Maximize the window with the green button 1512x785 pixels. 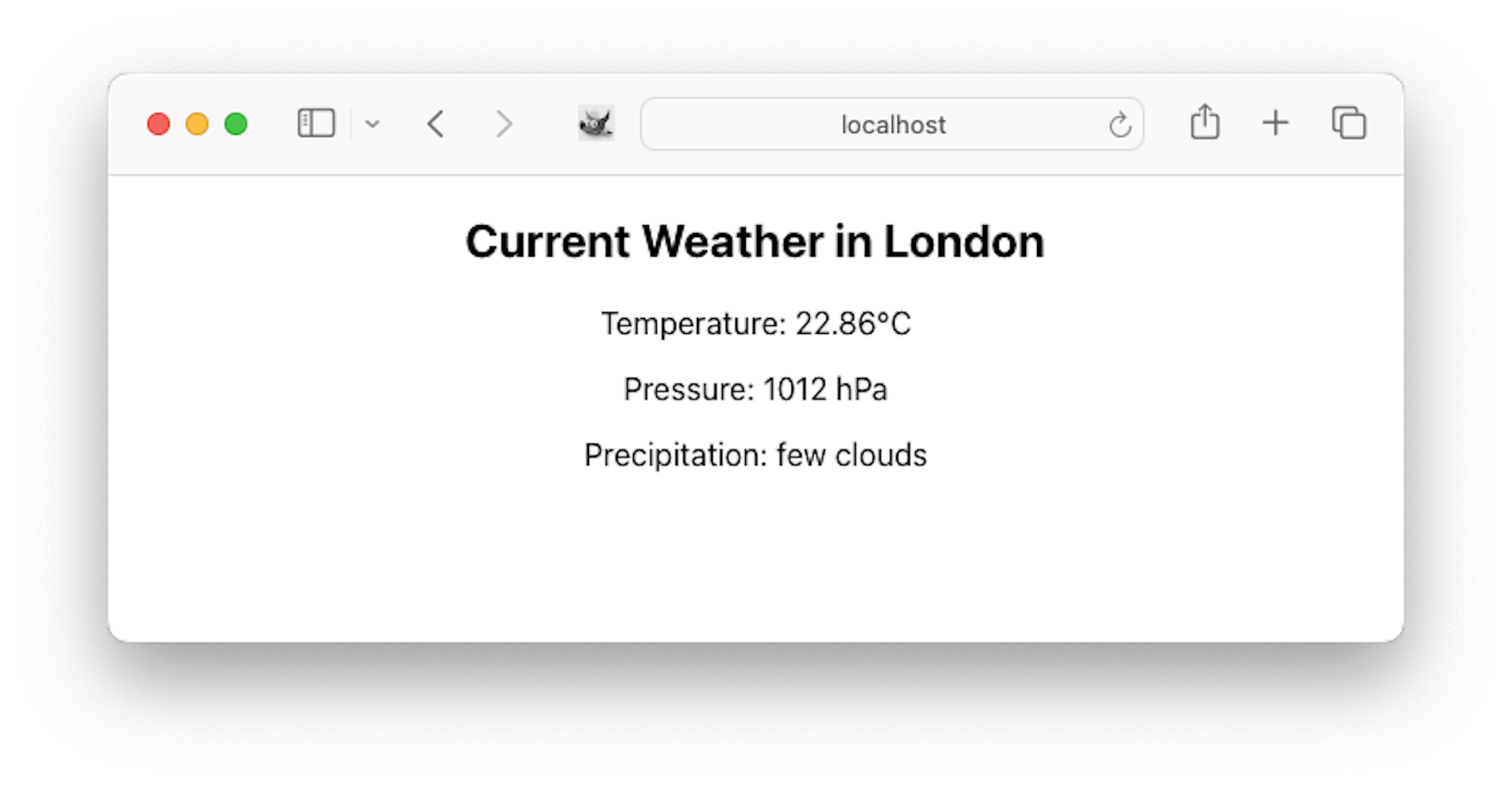click(x=235, y=124)
